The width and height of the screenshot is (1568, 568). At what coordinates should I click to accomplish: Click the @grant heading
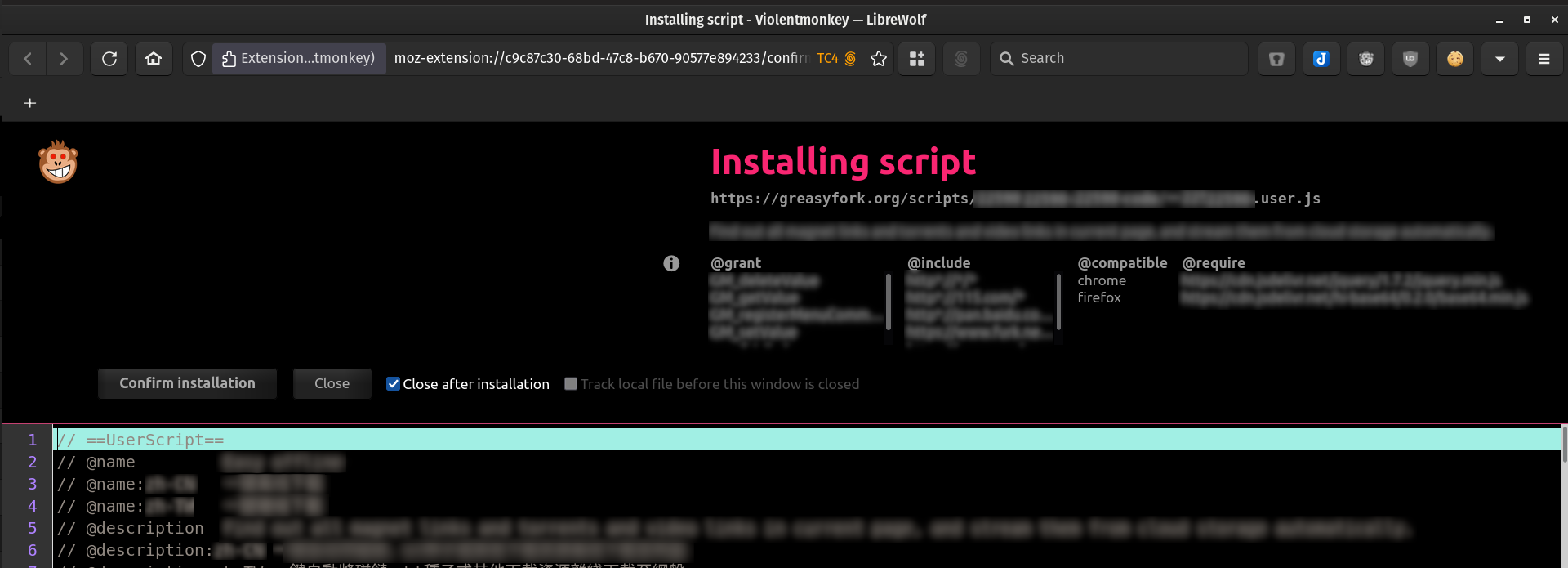tap(736, 263)
